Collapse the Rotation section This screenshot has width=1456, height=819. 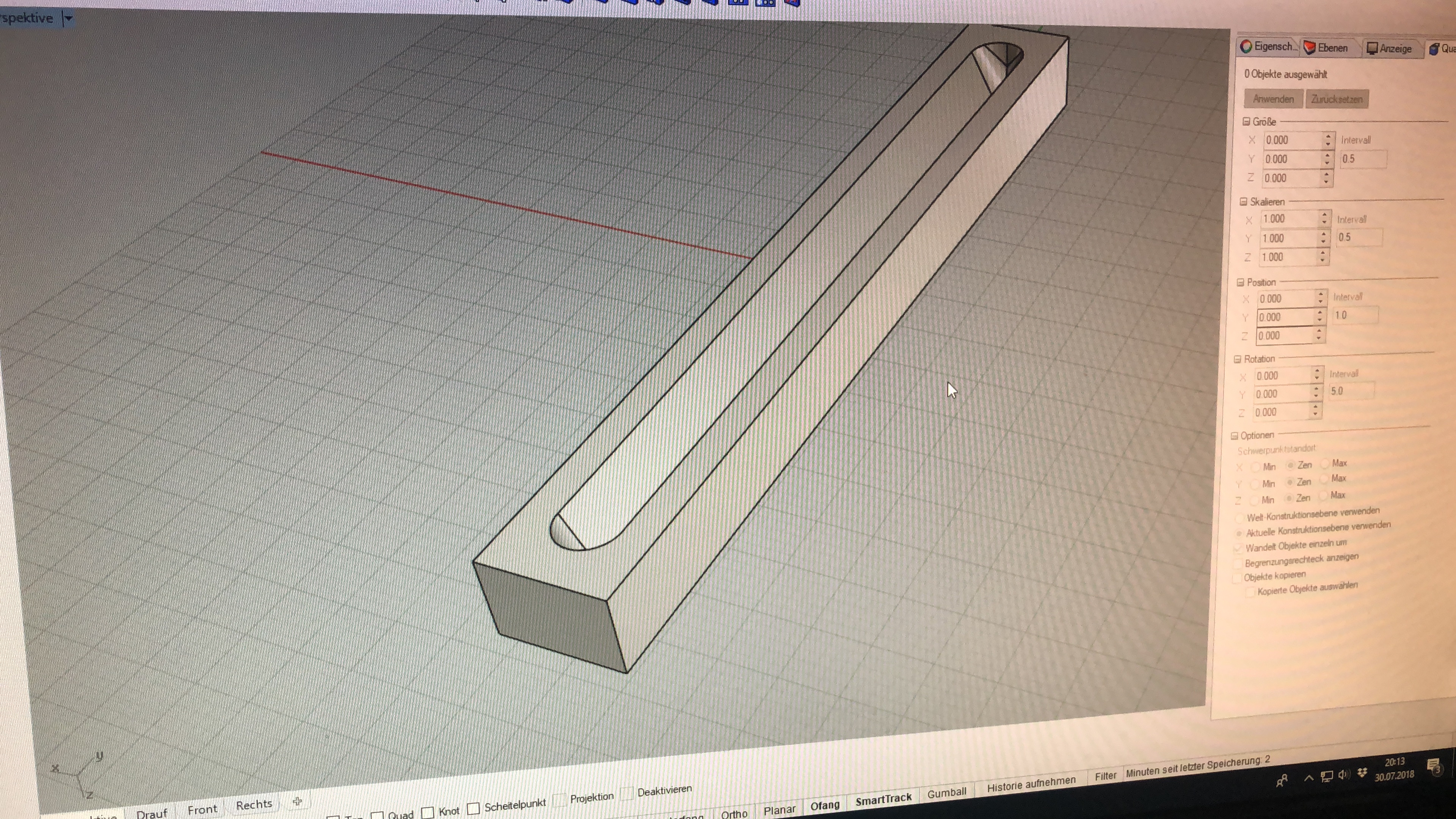pyautogui.click(x=1237, y=359)
